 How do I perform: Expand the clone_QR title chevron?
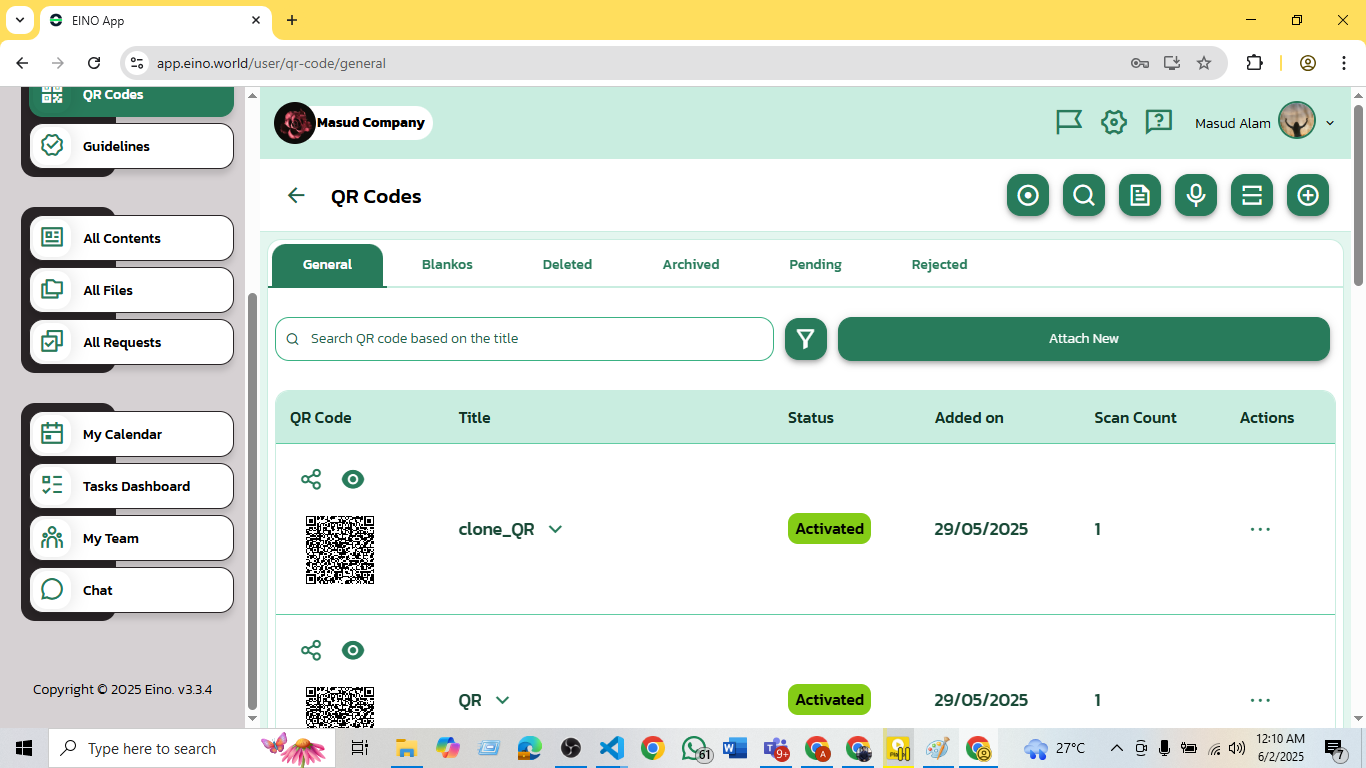(555, 529)
